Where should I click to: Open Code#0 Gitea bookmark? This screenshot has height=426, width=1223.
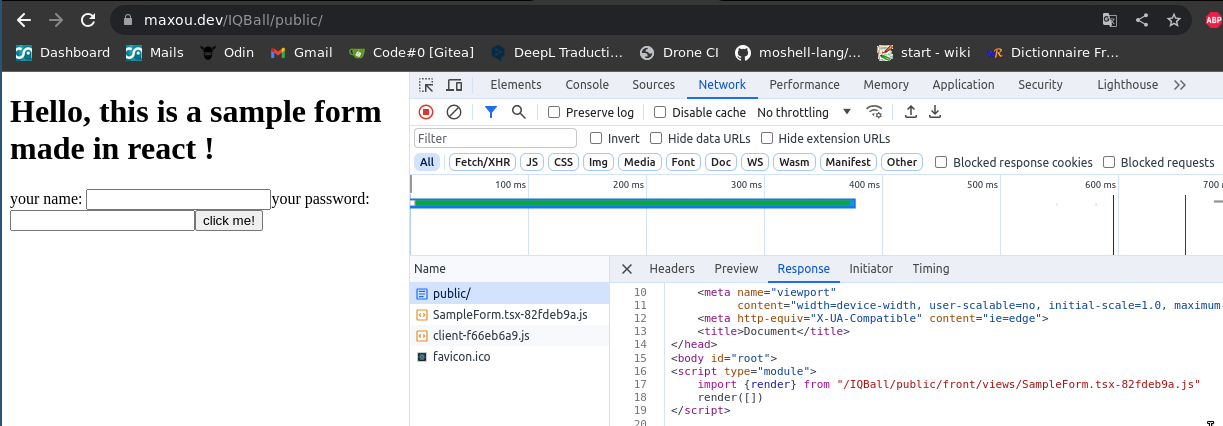411,53
